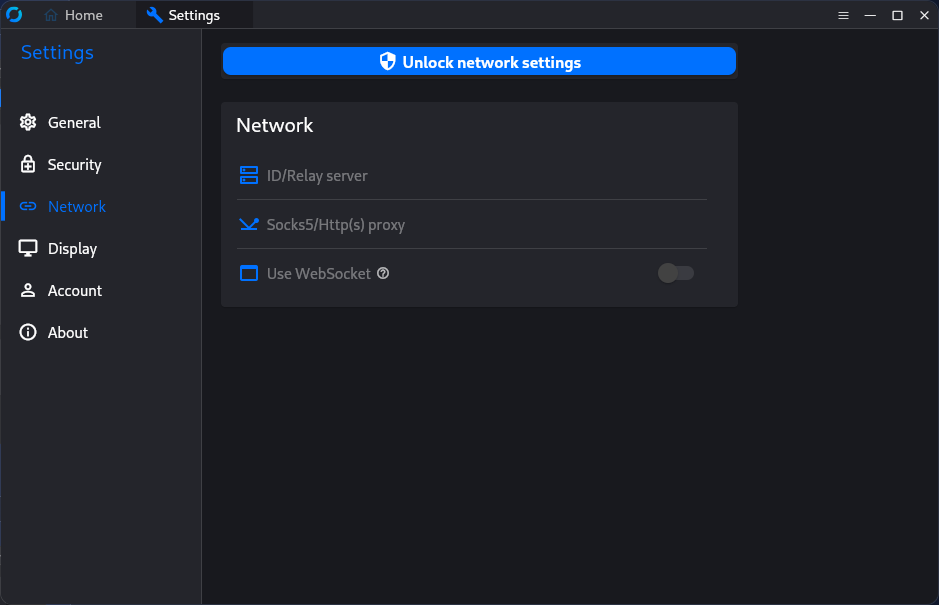Click the Unlock network settings button
This screenshot has height=605, width=939.
coord(479,61)
